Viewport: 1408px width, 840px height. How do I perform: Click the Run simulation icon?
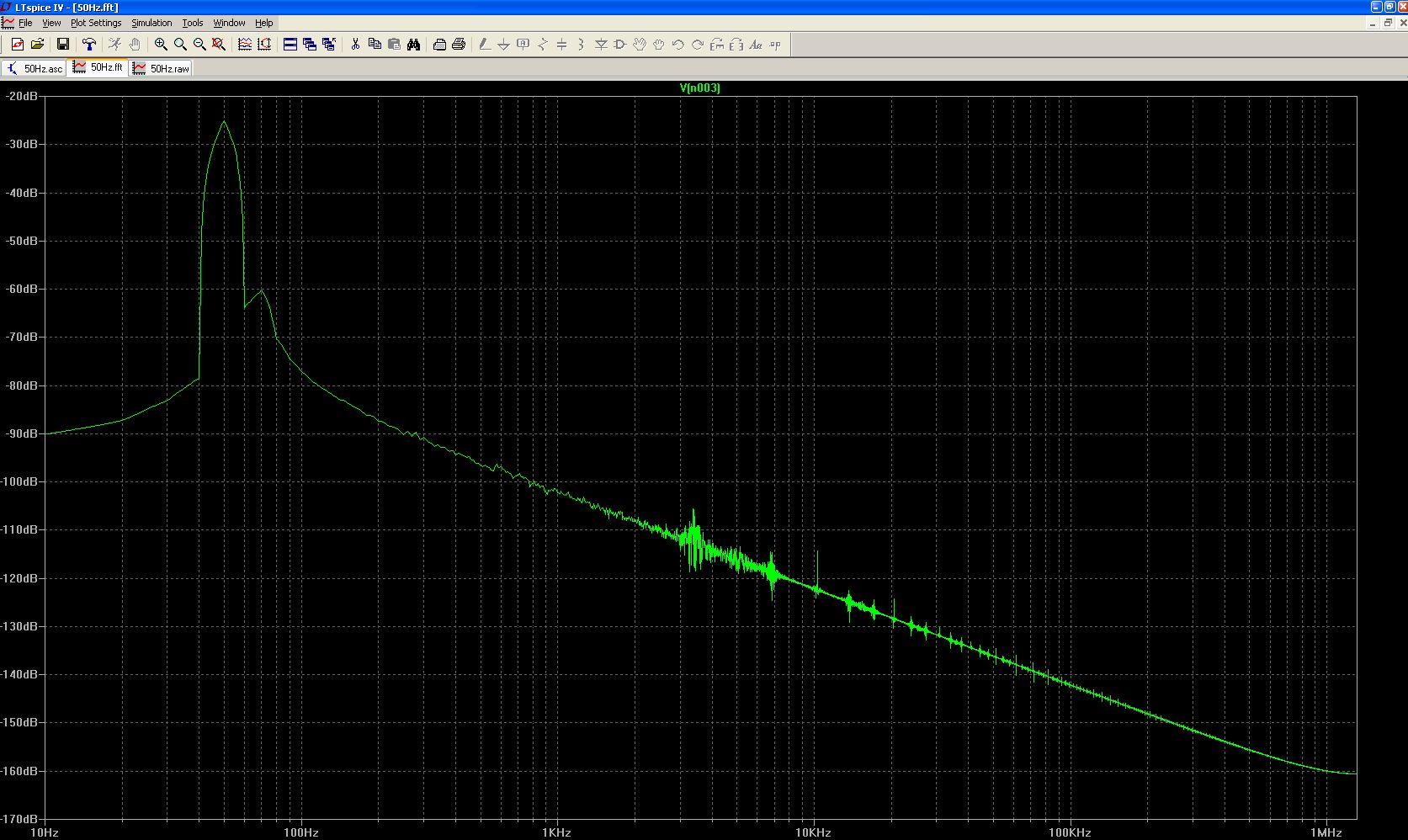[x=114, y=45]
